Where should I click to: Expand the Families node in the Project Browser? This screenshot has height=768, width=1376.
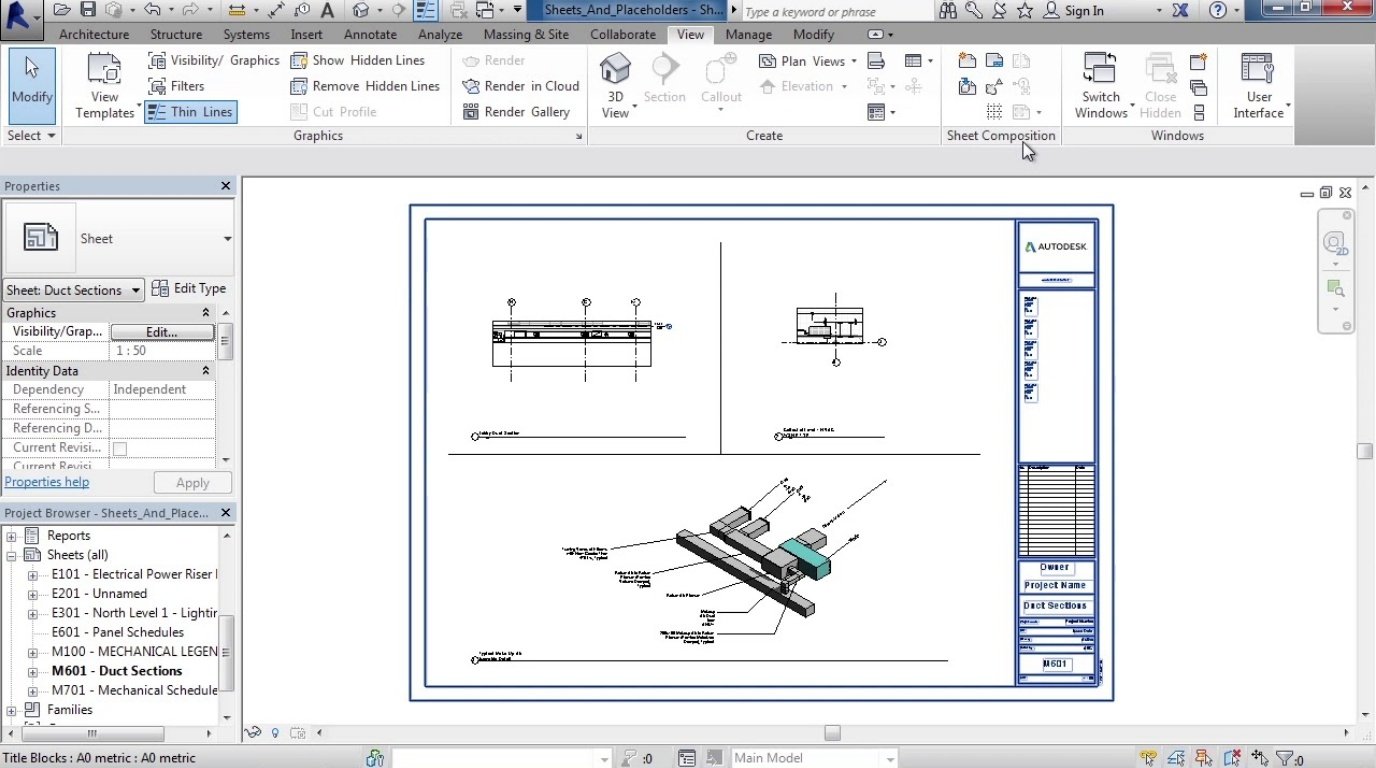[12, 710]
